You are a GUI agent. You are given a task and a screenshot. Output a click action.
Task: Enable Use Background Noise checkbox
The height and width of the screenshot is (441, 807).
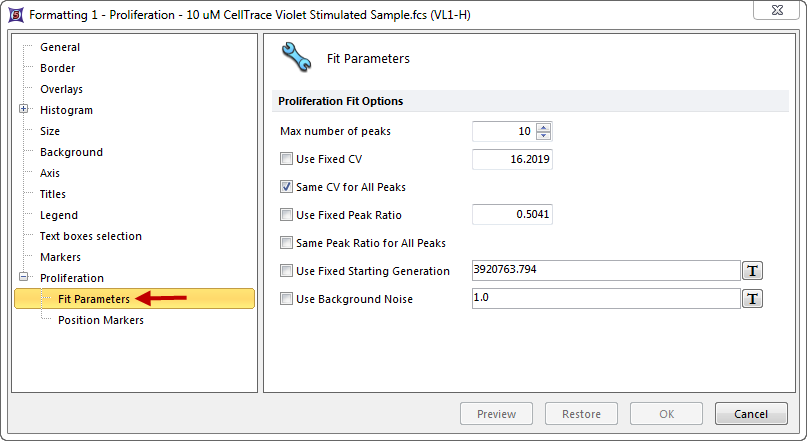(x=287, y=299)
